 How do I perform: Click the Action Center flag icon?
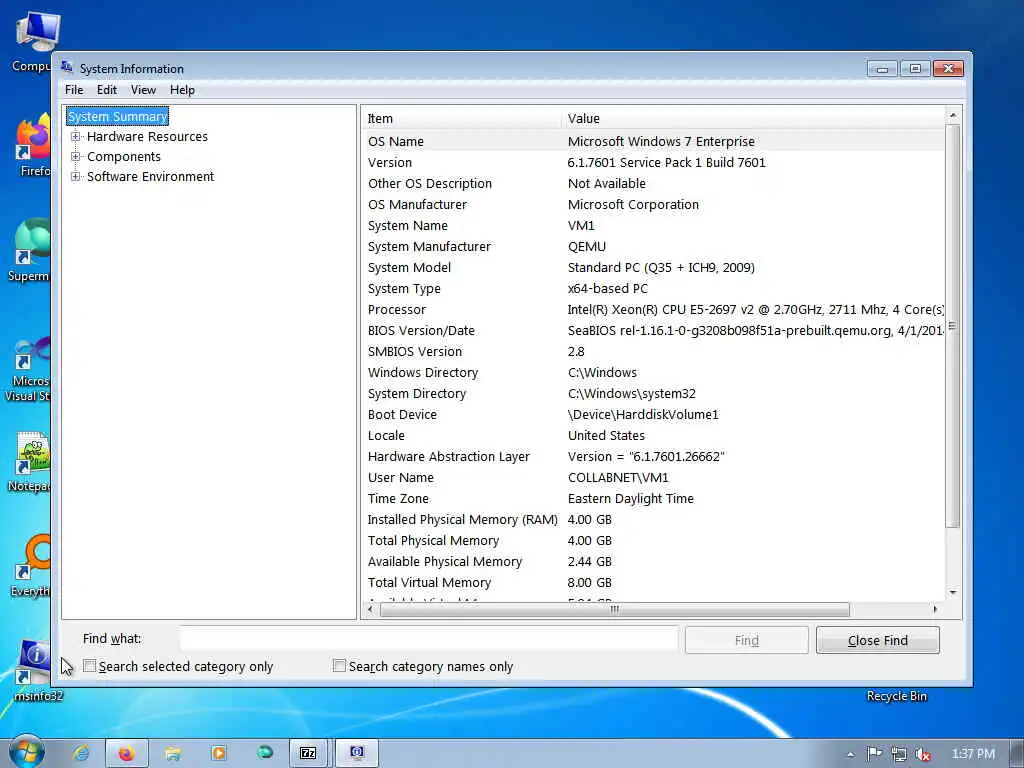click(x=874, y=754)
